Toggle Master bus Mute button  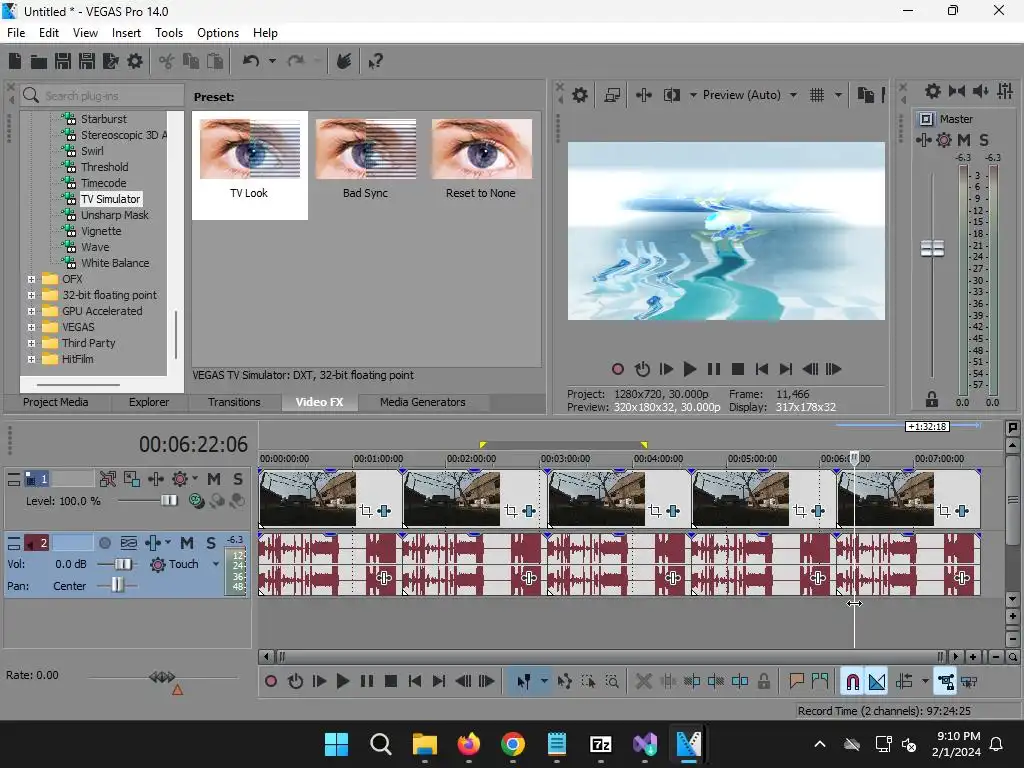tap(964, 140)
